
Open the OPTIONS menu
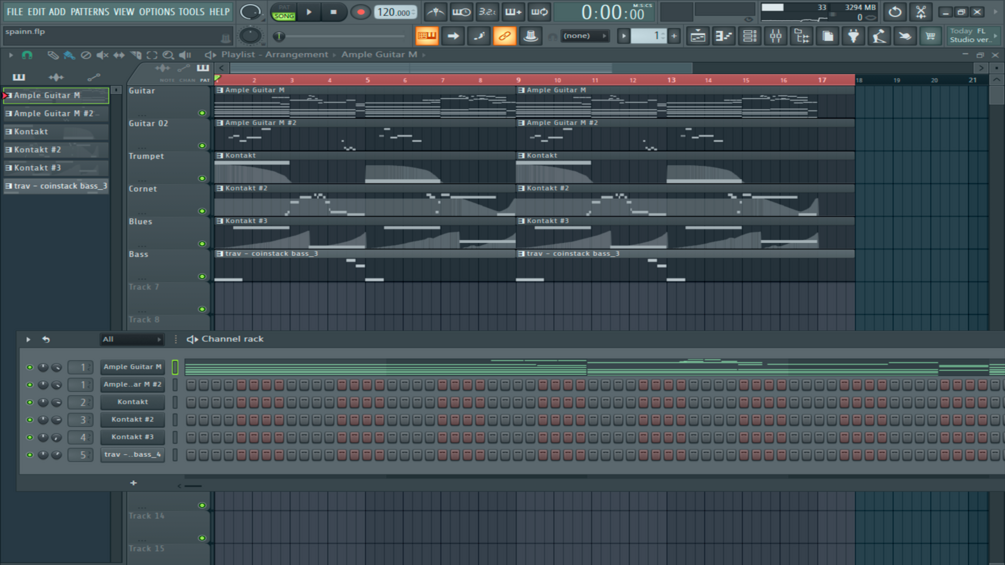click(x=157, y=12)
